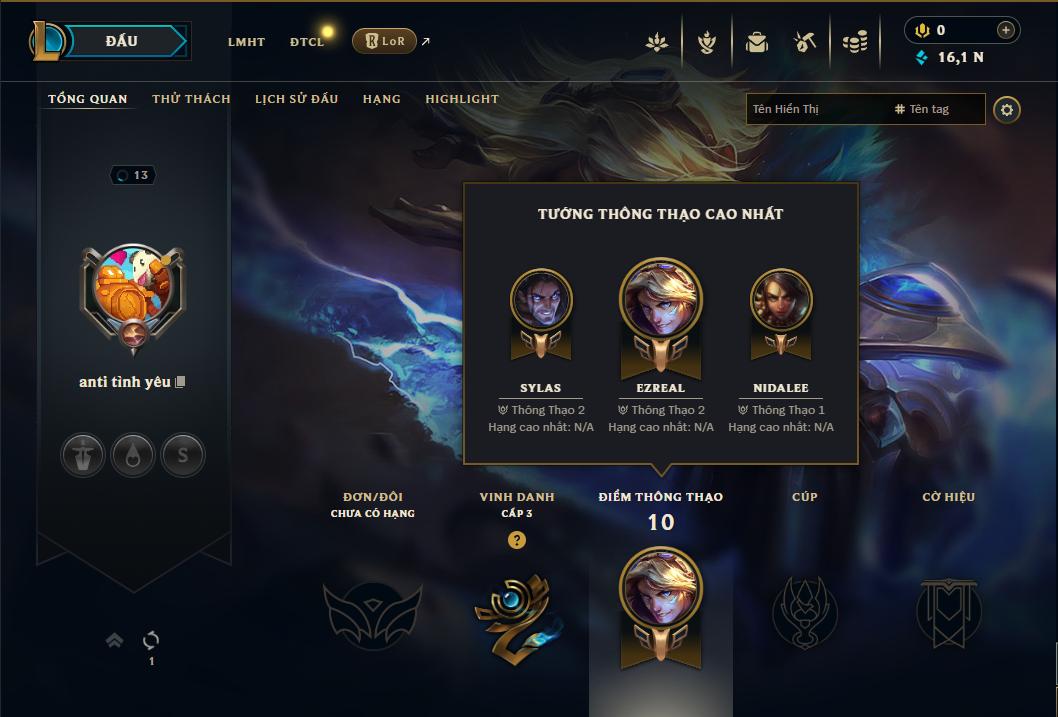
Task: Click the Tên Hiển Thị search field
Action: tap(818, 109)
